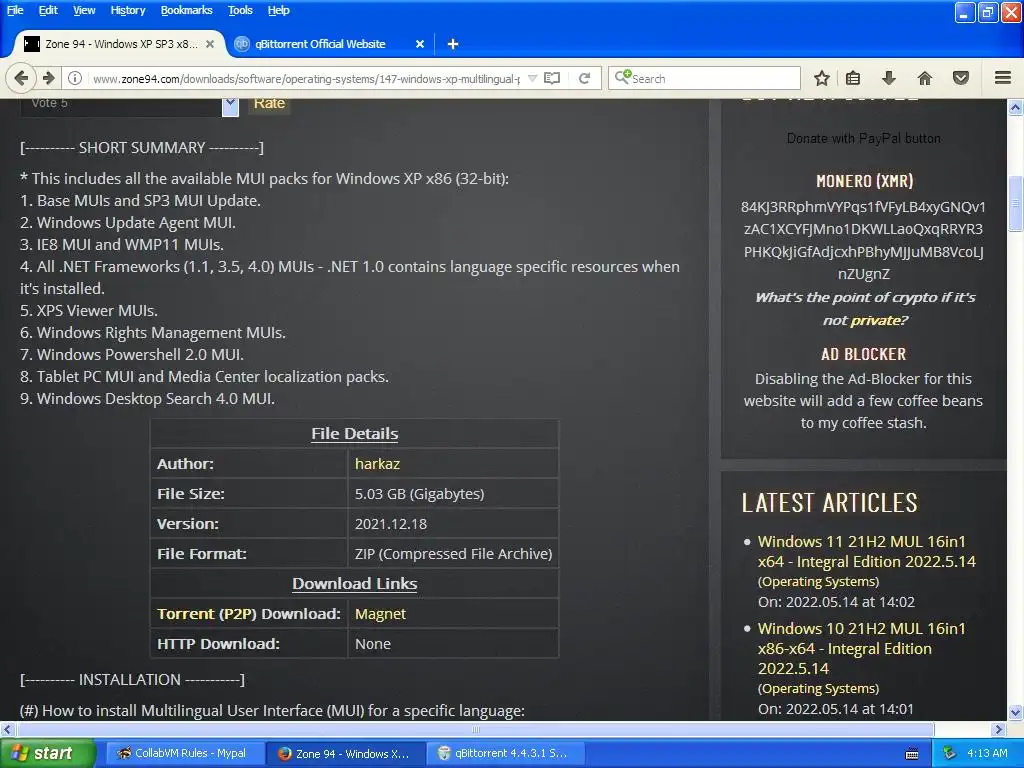Open the Pocket save icon
The width and height of the screenshot is (1024, 768).
[961, 78]
